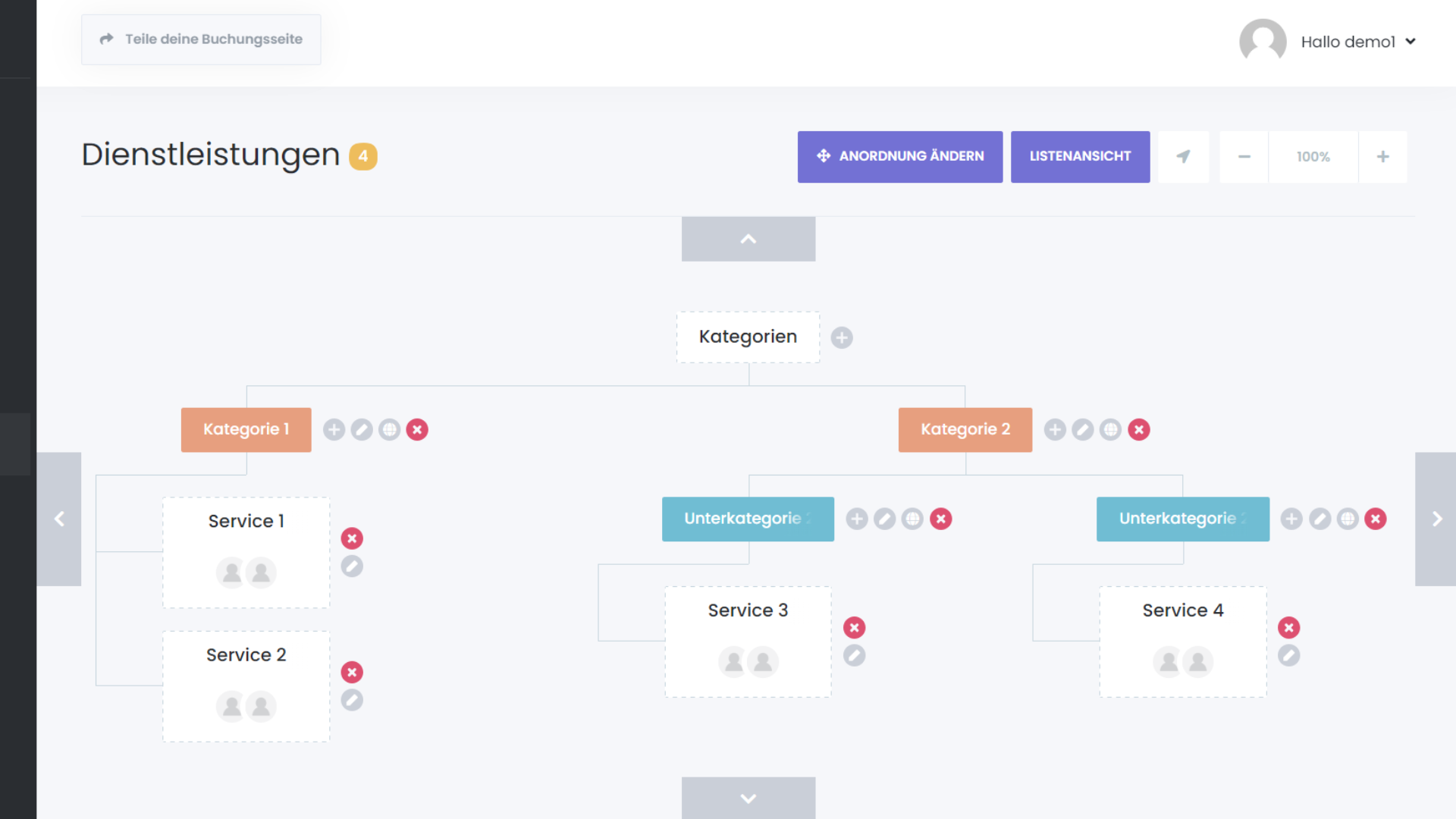
Task: Edit Kategorie 1 with the pencil icon
Action: [x=362, y=430]
